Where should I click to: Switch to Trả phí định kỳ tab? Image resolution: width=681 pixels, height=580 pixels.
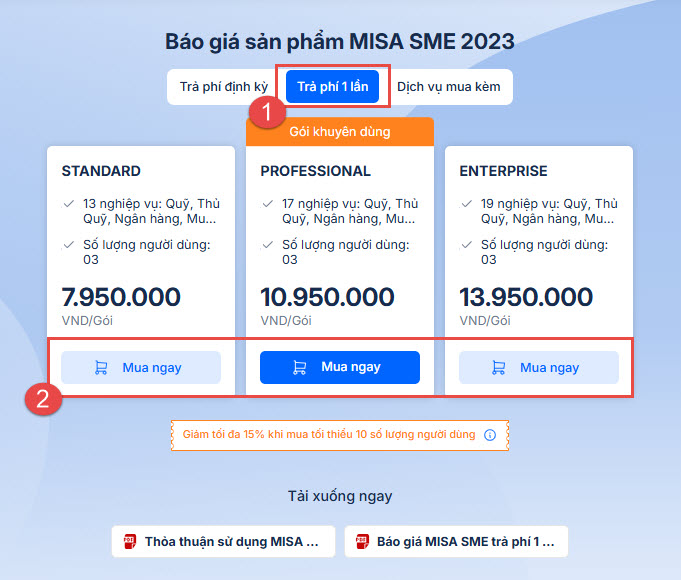[224, 87]
